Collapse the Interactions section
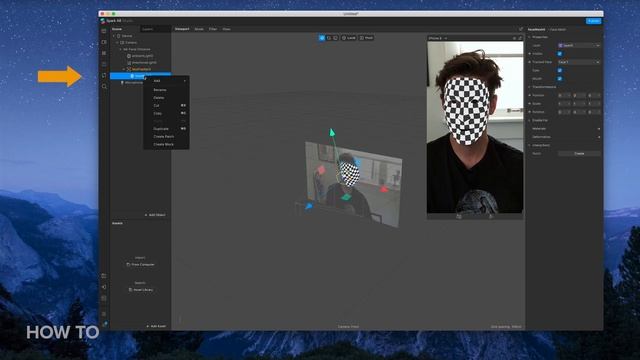 (530, 145)
